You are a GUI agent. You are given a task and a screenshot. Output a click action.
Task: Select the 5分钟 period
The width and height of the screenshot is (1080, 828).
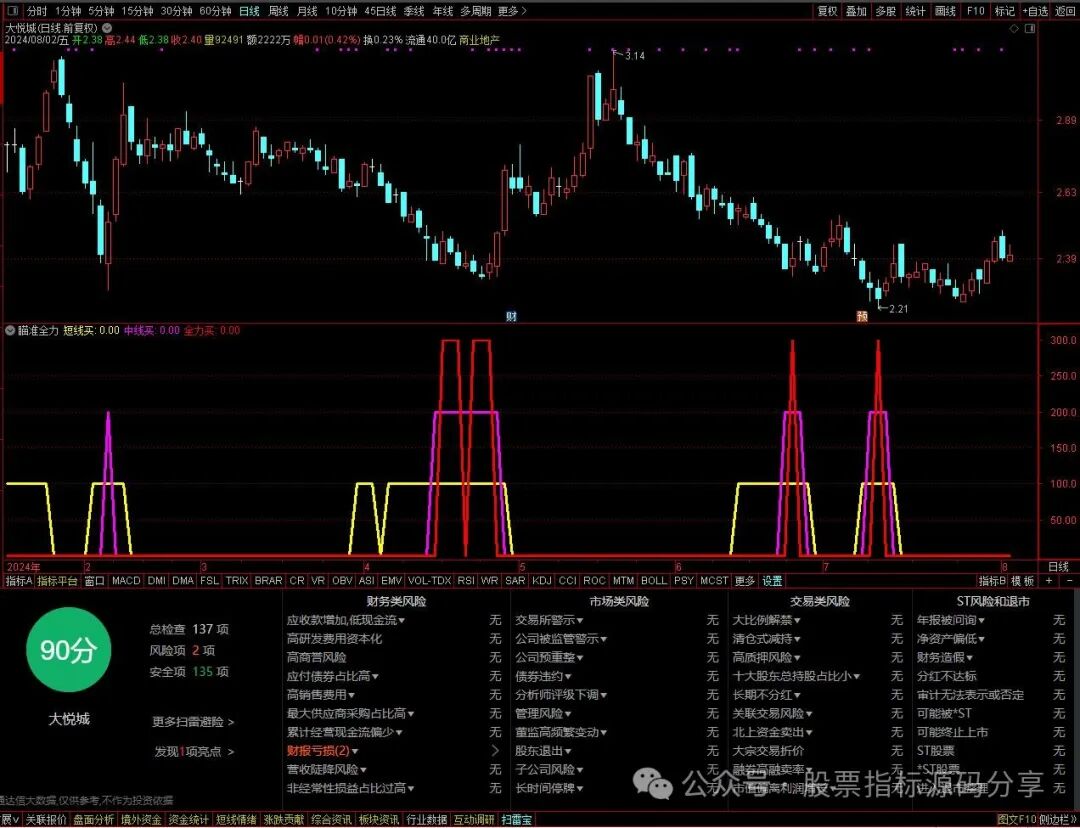tap(101, 11)
